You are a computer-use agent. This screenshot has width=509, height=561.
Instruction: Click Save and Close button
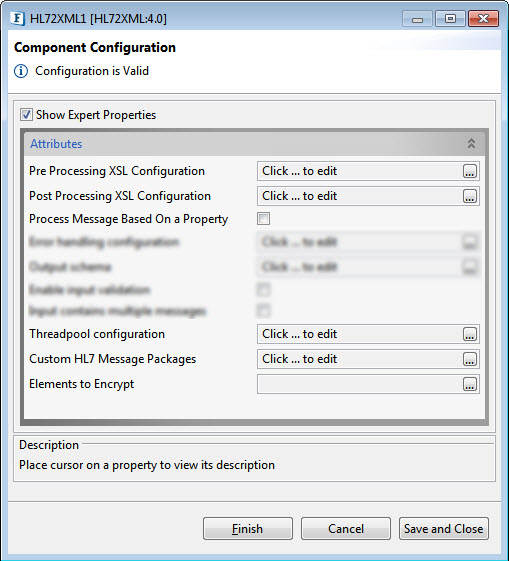click(444, 528)
